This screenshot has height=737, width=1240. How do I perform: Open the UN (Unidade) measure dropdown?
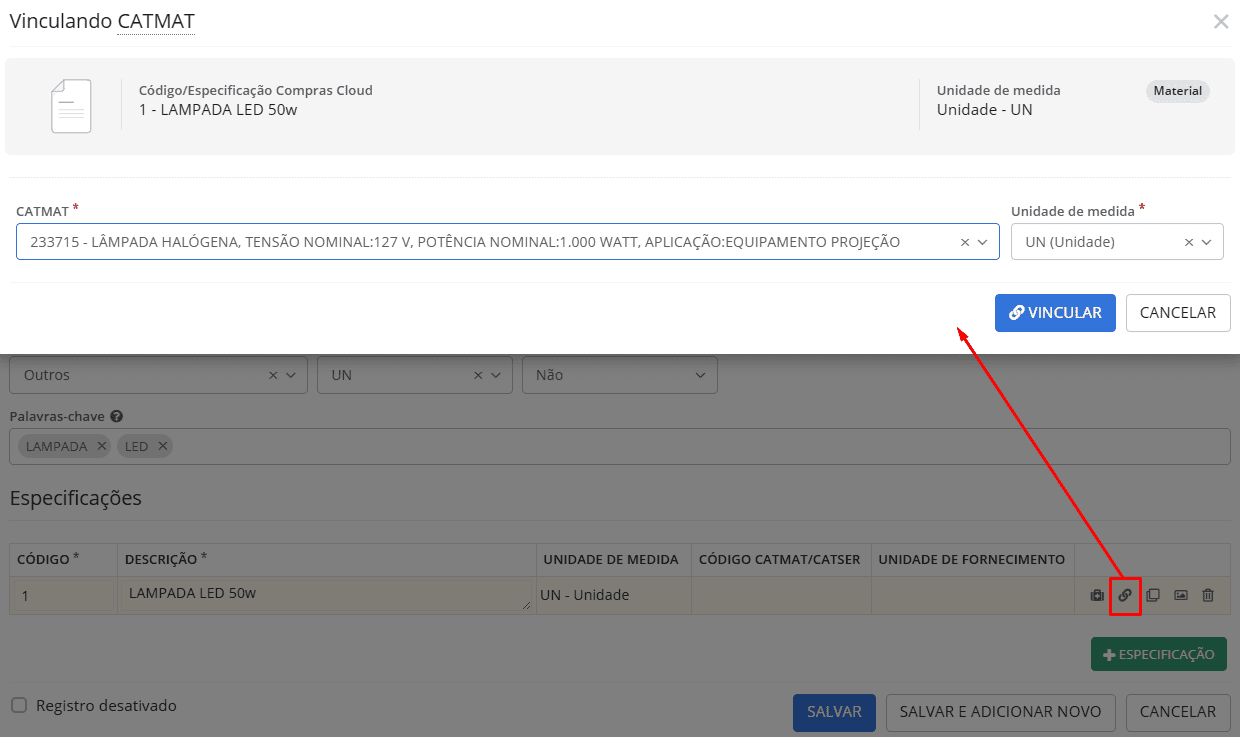(1207, 242)
